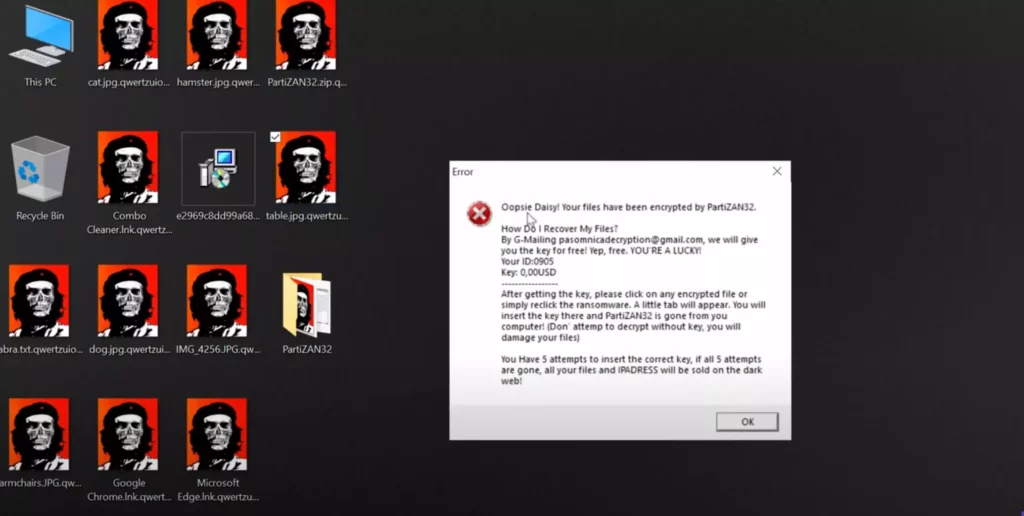Image resolution: width=1024 pixels, height=516 pixels.
Task: Click the 'You Have 5 attempts' paragraph
Action: click(x=632, y=370)
